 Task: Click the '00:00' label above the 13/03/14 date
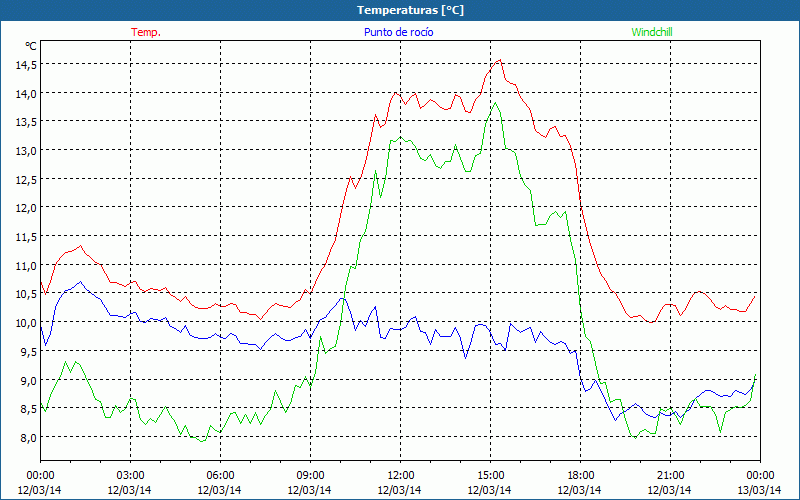(x=760, y=476)
